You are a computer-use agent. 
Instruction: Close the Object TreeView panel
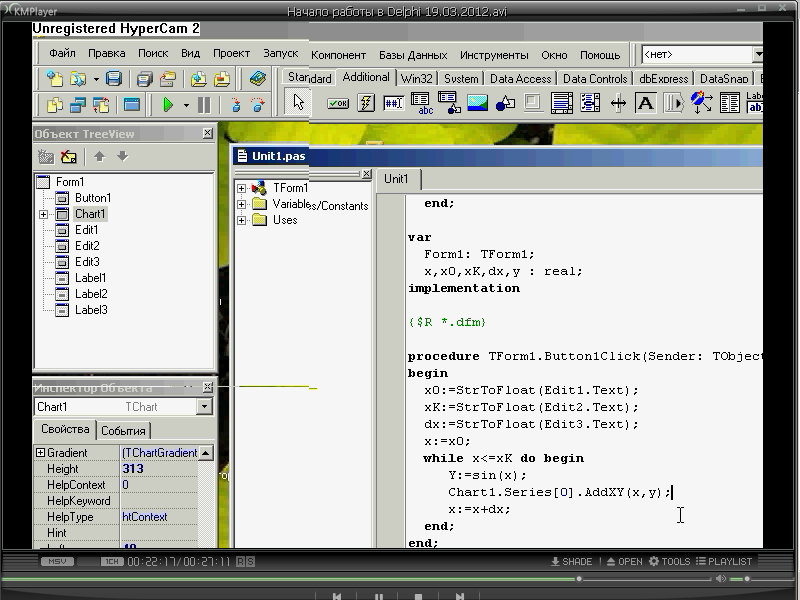[207, 133]
